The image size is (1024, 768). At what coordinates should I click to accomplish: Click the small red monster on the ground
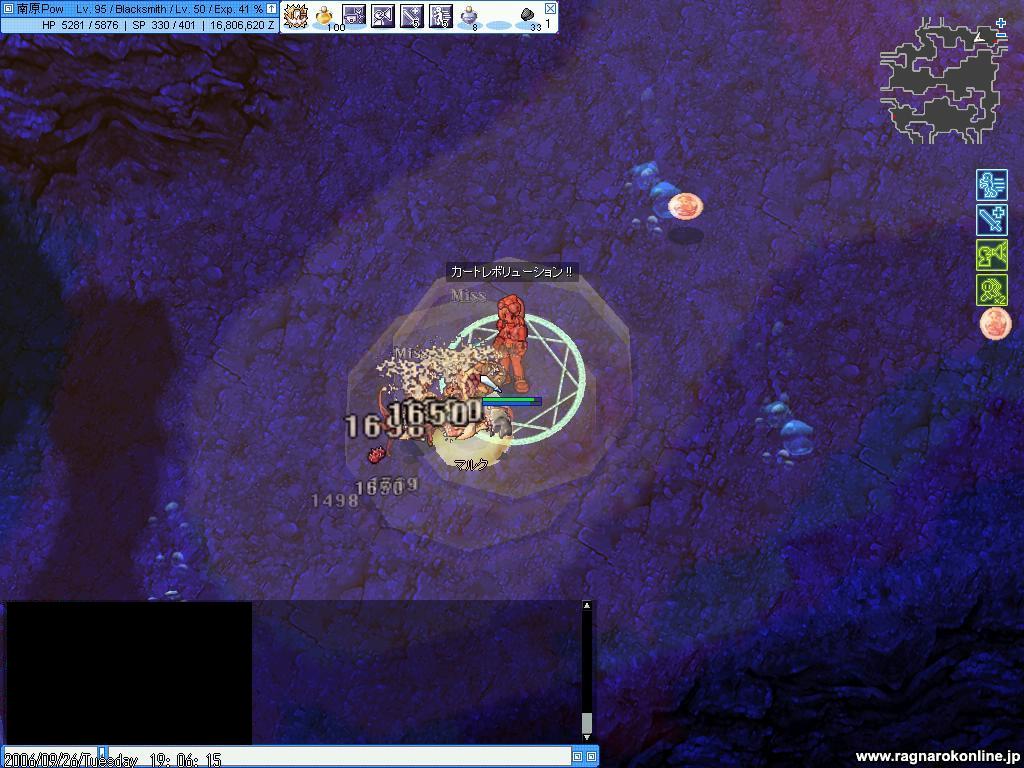point(376,454)
